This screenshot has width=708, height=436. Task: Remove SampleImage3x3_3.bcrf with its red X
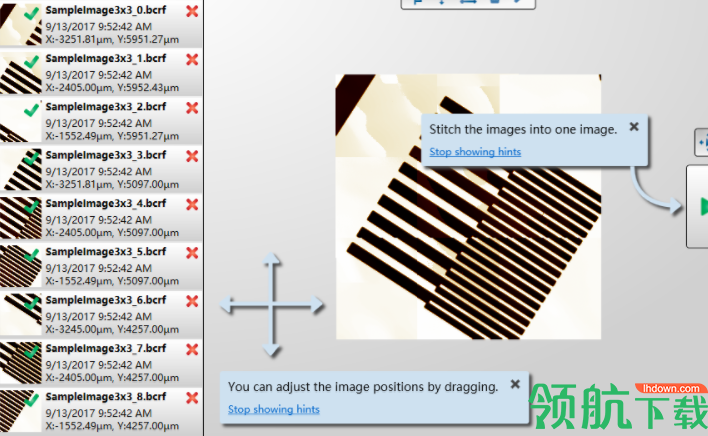pyautogui.click(x=192, y=156)
